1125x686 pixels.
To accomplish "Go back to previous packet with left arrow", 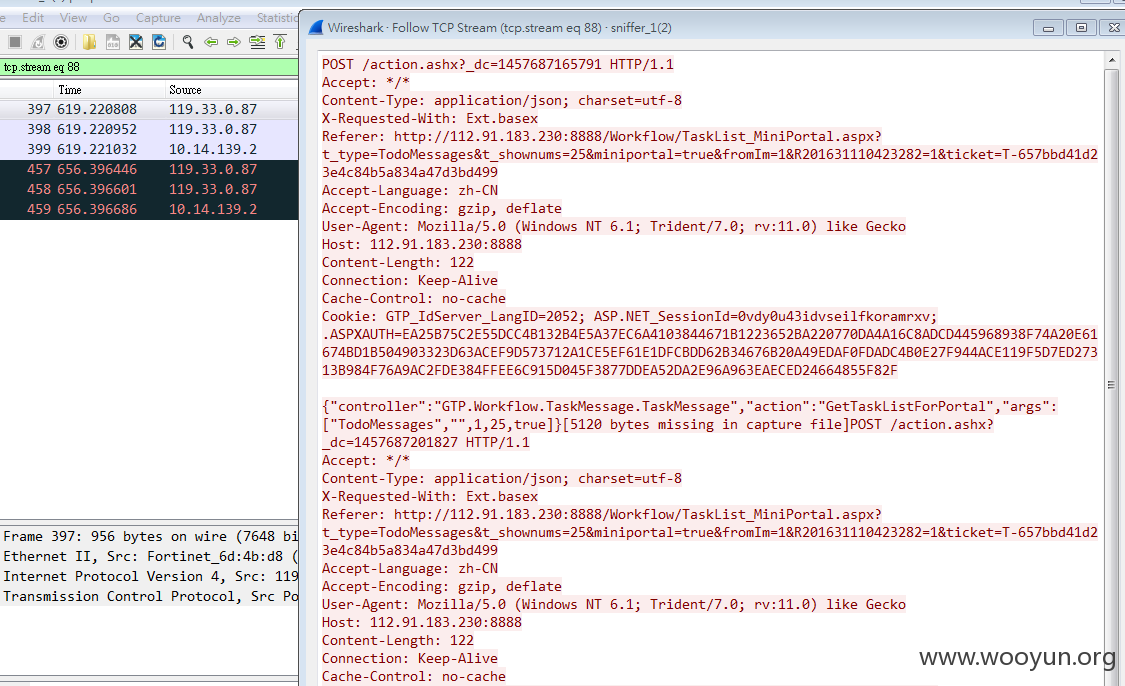I will (x=211, y=42).
